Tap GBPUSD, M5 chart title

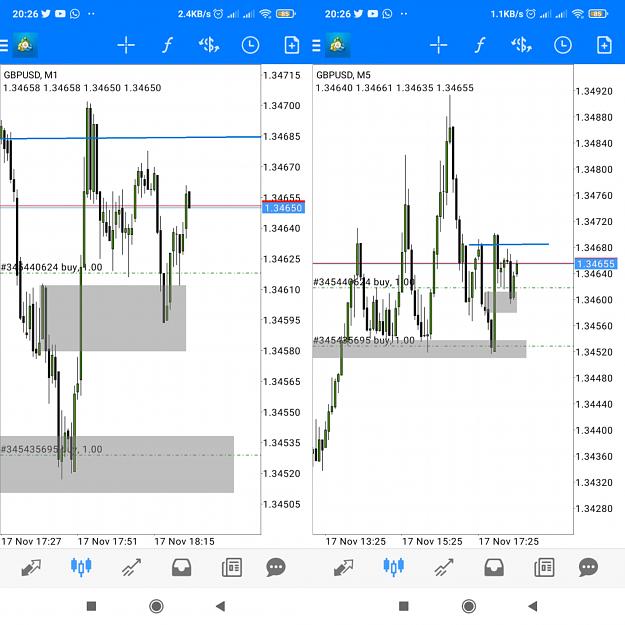click(343, 75)
